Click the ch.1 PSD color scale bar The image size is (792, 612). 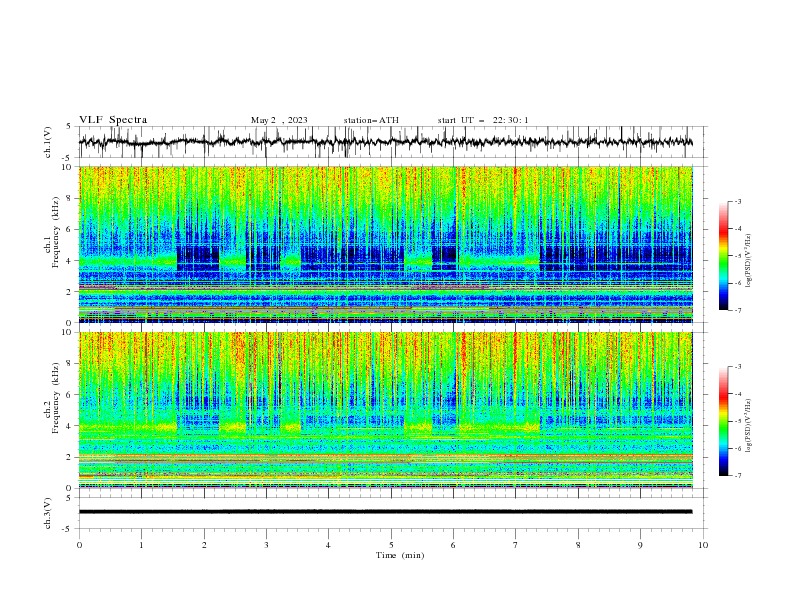723,256
